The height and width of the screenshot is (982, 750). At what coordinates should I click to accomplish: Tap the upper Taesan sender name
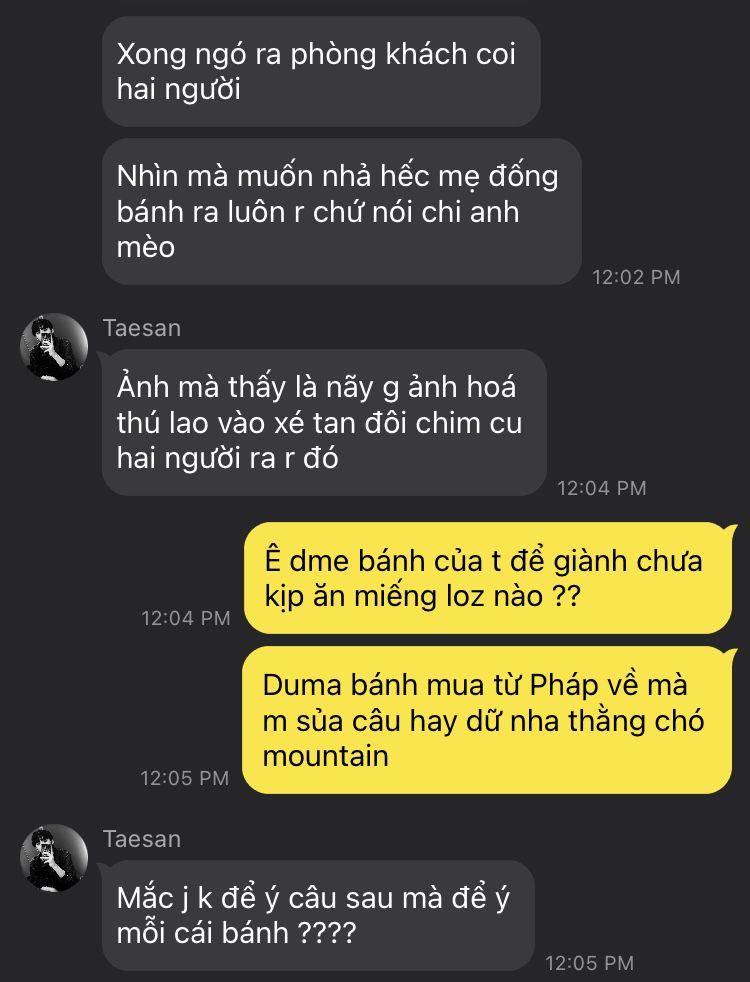[142, 328]
